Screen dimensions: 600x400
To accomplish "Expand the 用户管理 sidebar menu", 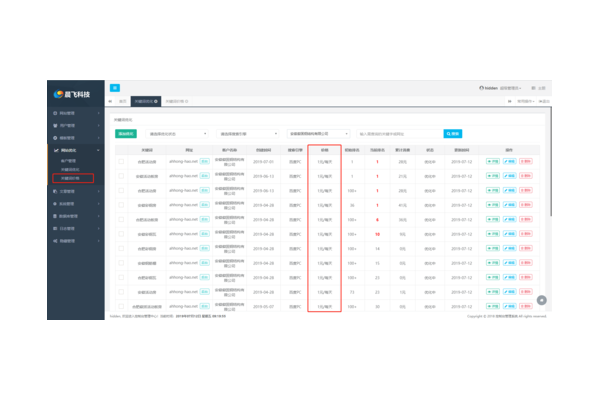I will (72, 126).
